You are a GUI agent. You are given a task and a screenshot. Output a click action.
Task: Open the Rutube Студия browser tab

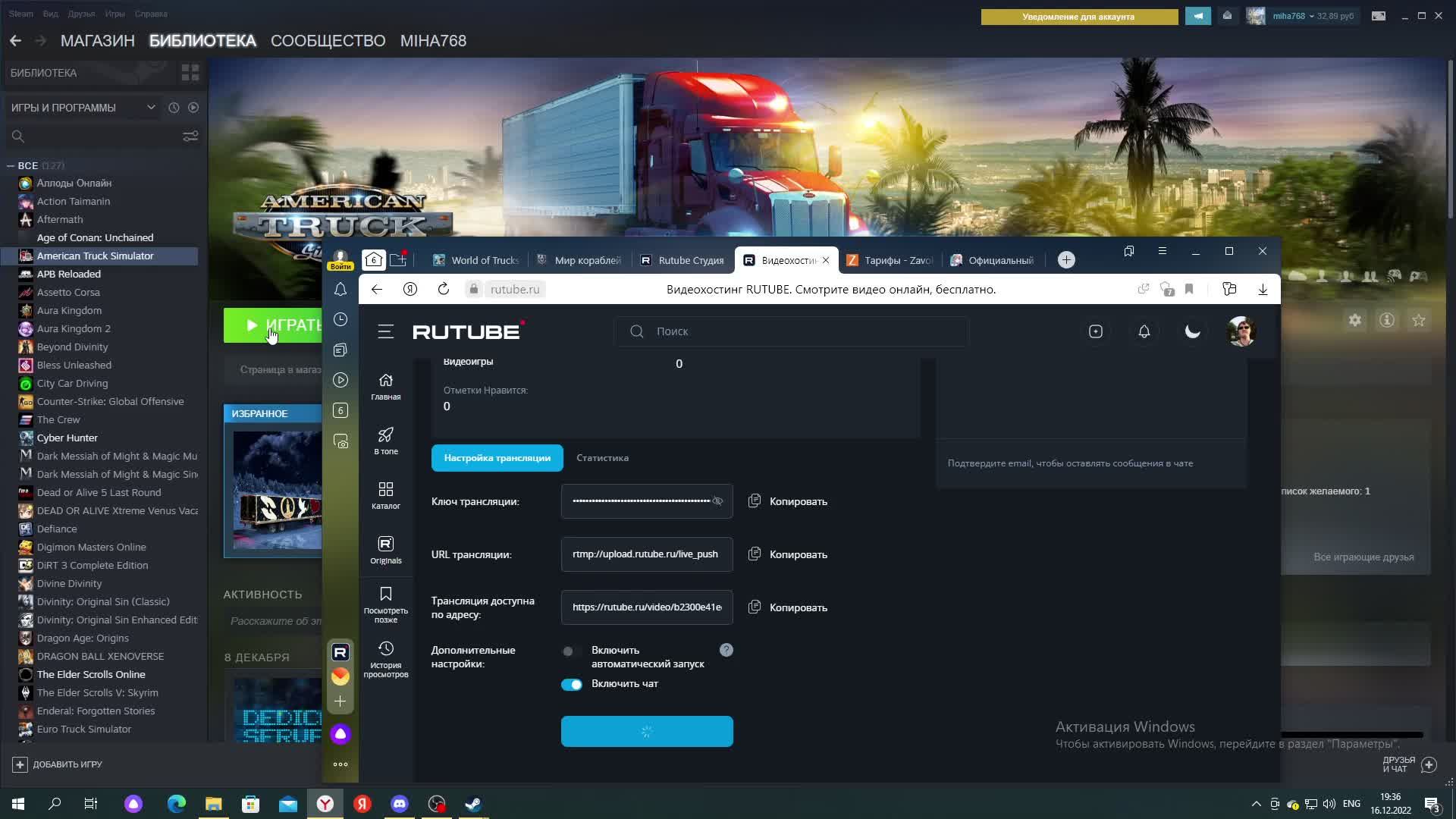tap(682, 260)
